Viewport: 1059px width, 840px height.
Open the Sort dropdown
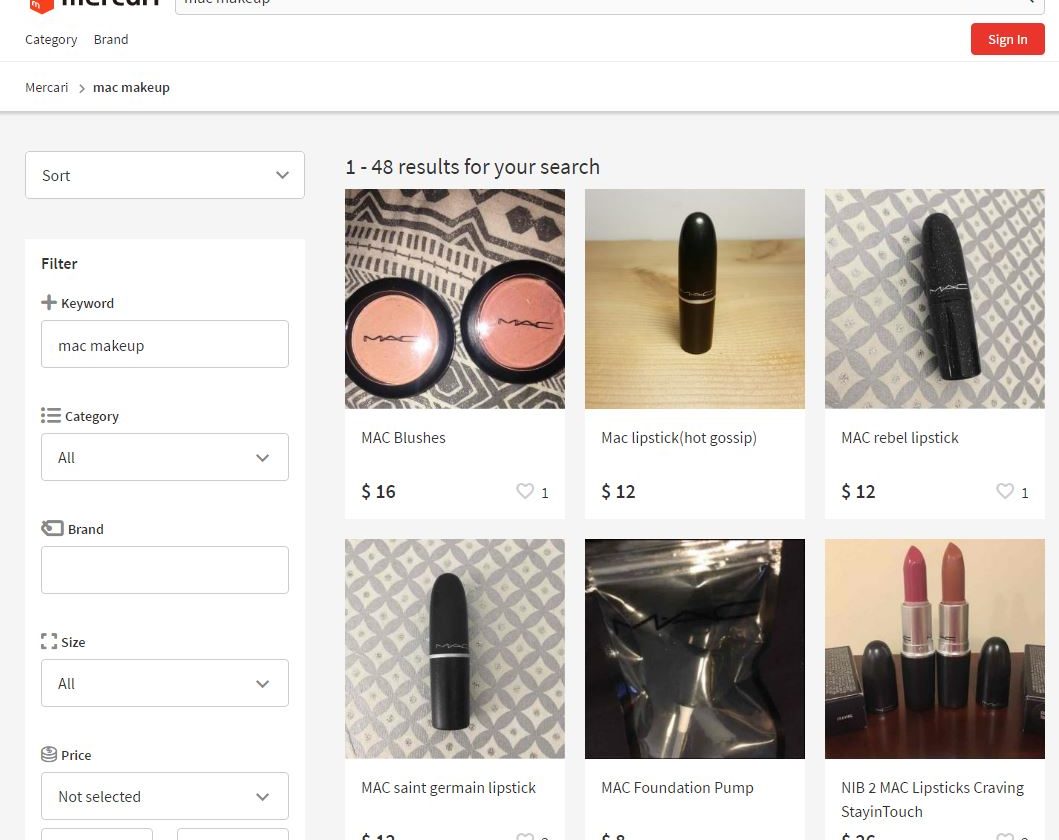point(165,175)
